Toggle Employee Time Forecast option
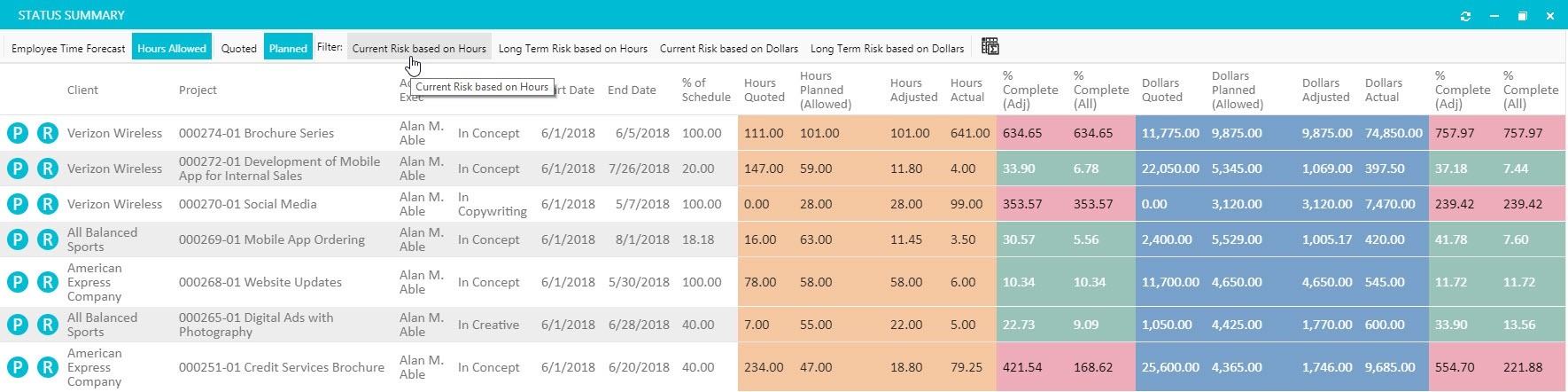Screen dimensions: 1568x392 coord(68,48)
